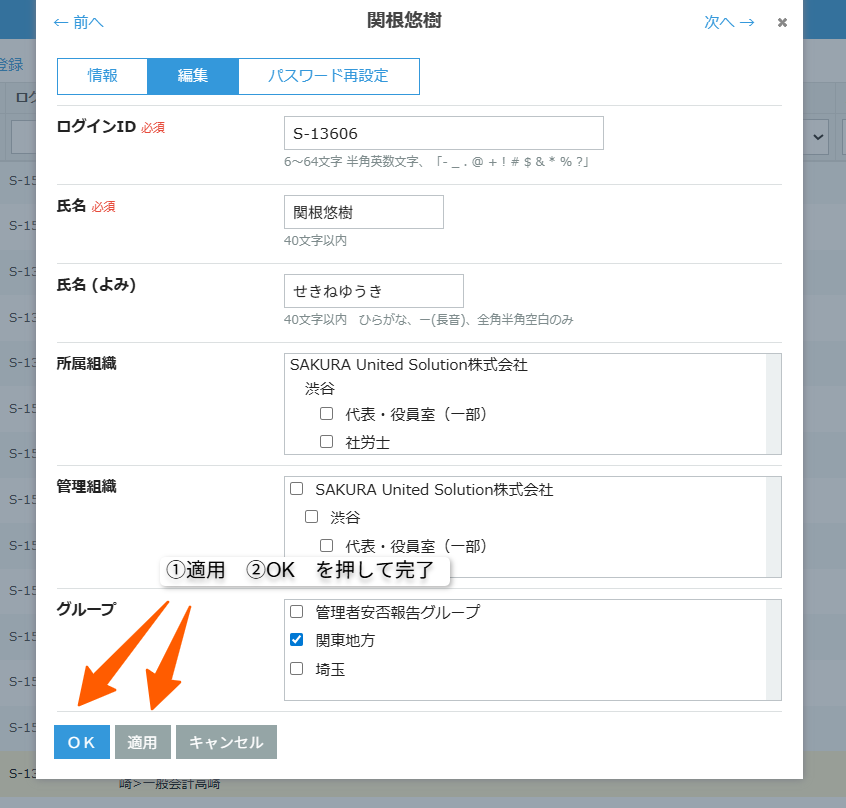Enable 管理者安否報告グループ group checkbox
This screenshot has width=846, height=808.
[x=296, y=611]
